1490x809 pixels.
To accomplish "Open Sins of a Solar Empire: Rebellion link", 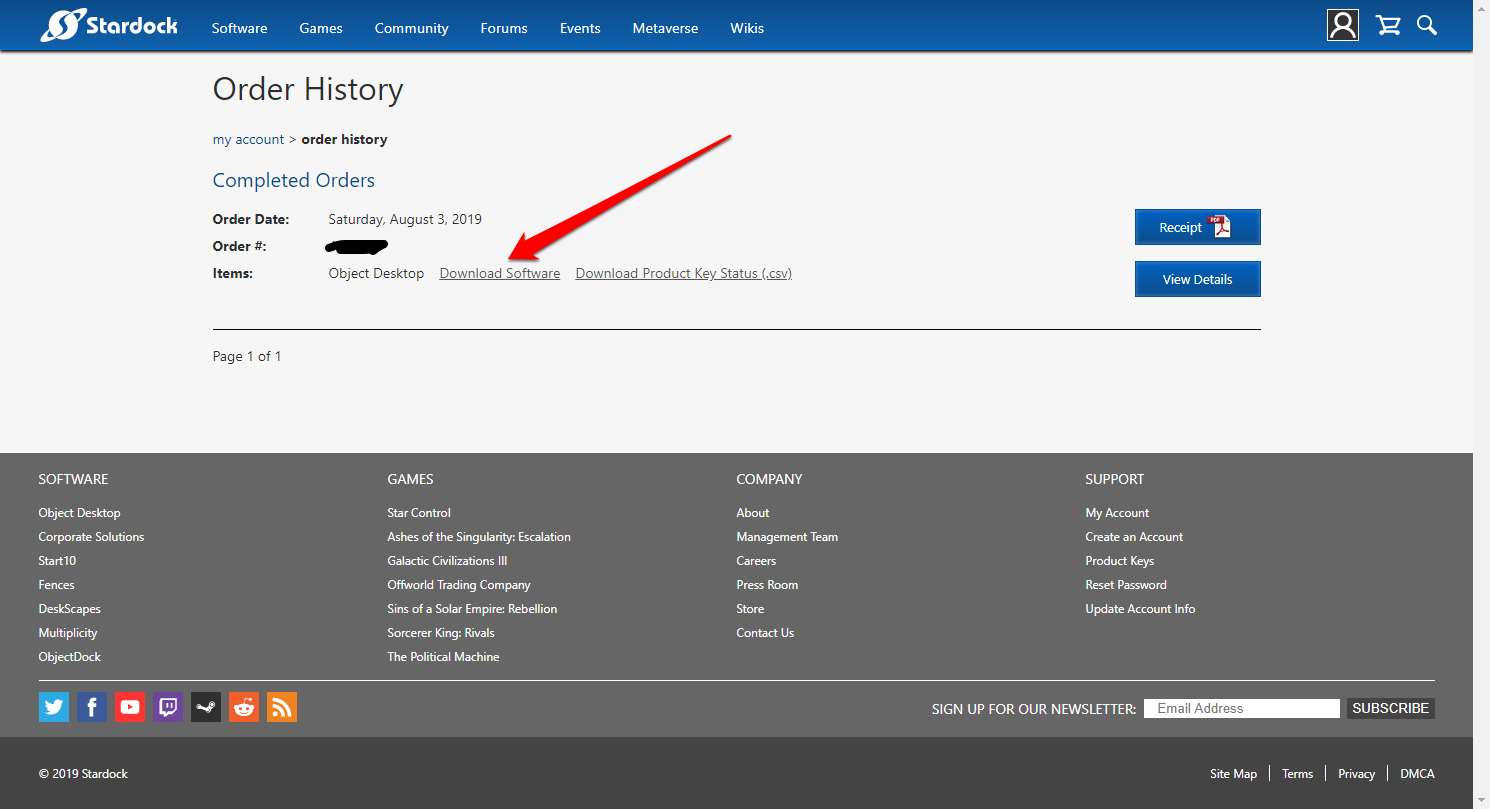I will (x=472, y=609).
